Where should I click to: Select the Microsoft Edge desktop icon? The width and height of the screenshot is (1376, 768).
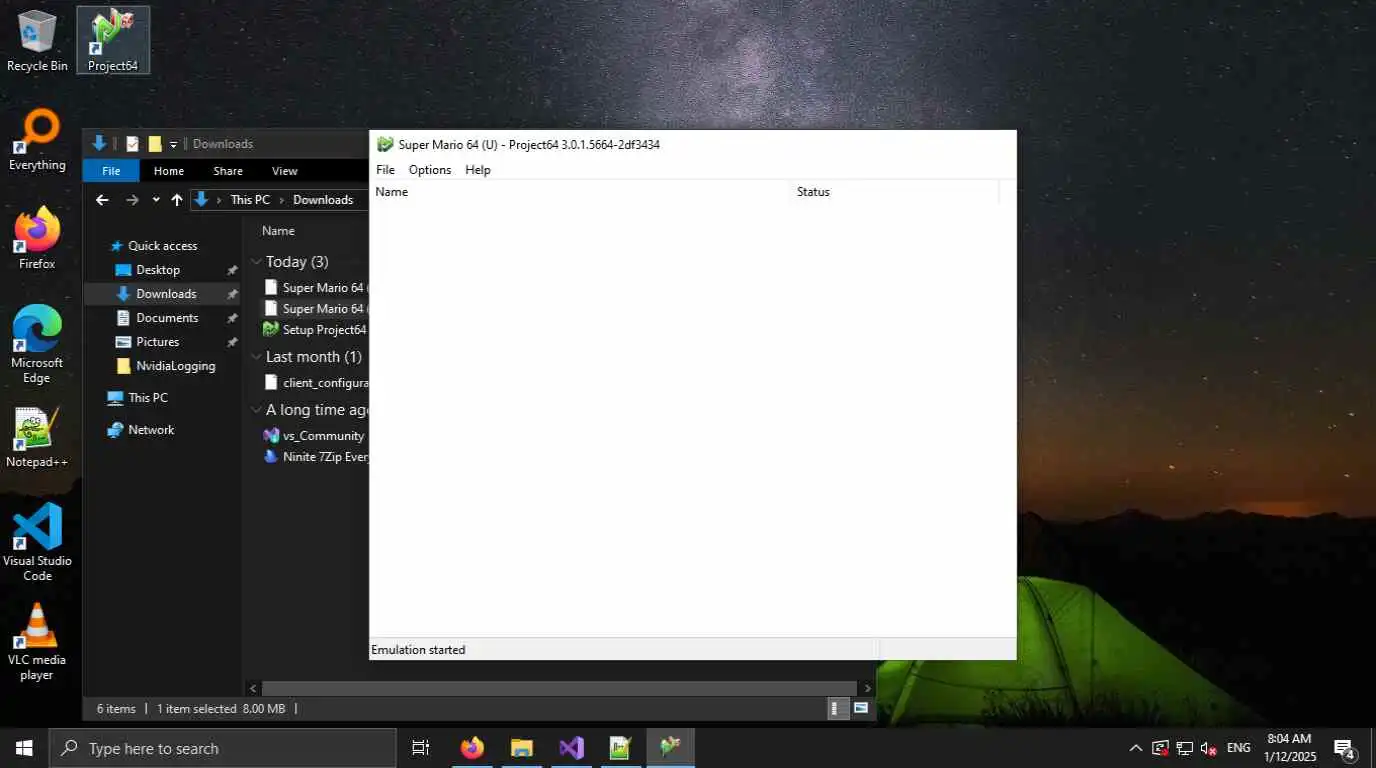37,344
